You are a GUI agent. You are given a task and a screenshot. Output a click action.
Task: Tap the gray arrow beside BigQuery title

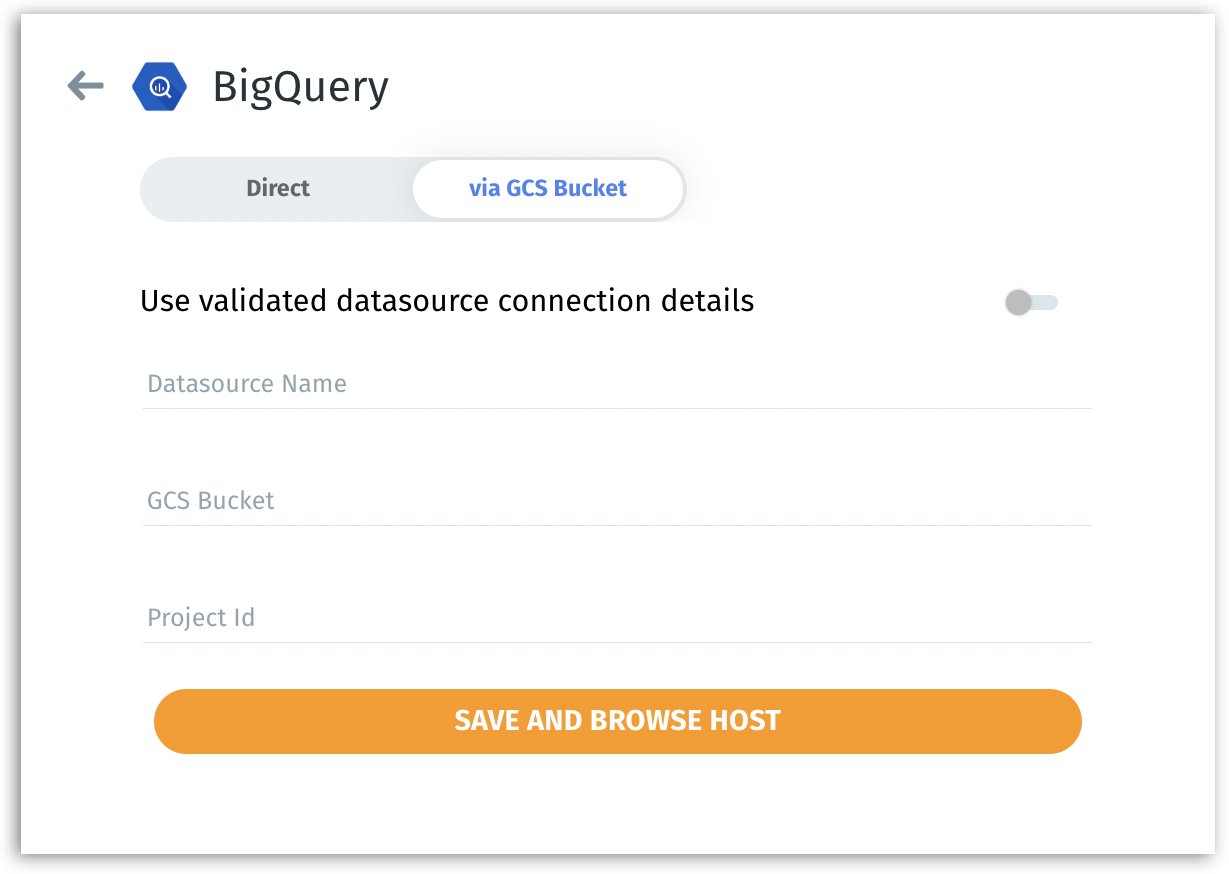pos(85,86)
